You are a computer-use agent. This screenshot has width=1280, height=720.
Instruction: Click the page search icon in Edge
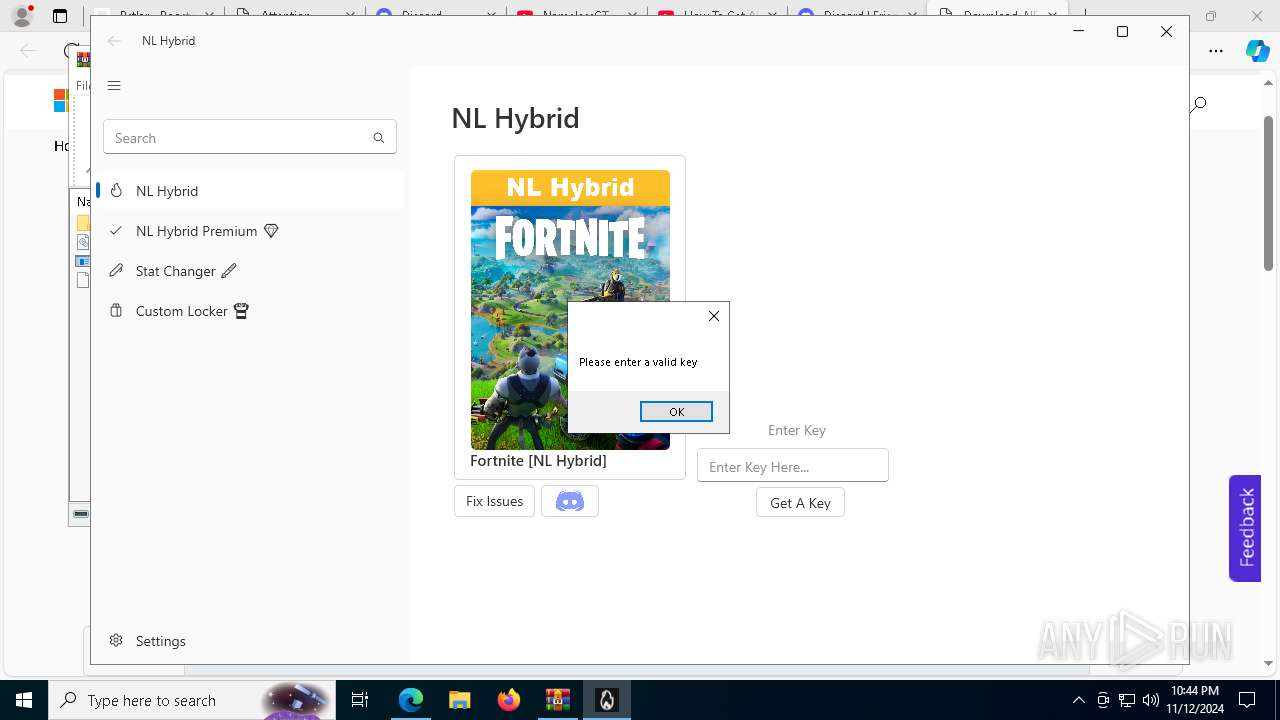[x=1198, y=104]
